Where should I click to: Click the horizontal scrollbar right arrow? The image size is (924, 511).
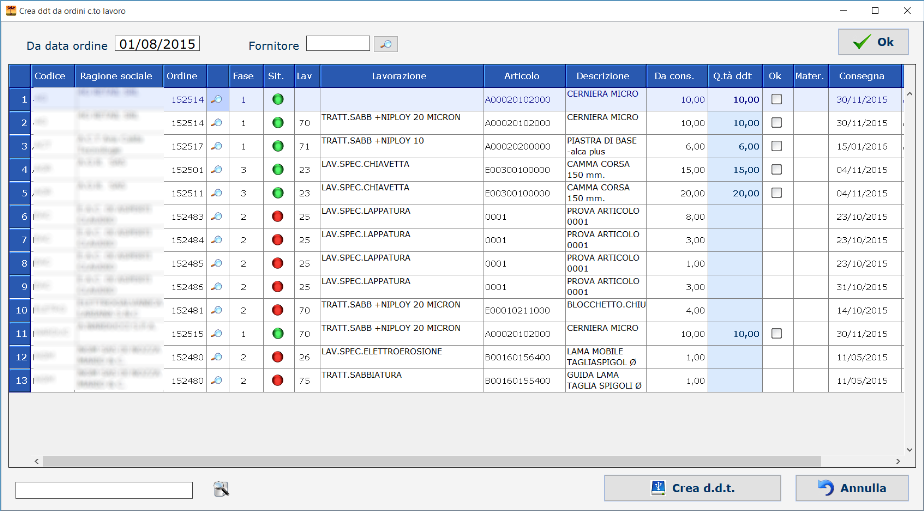tap(898, 461)
